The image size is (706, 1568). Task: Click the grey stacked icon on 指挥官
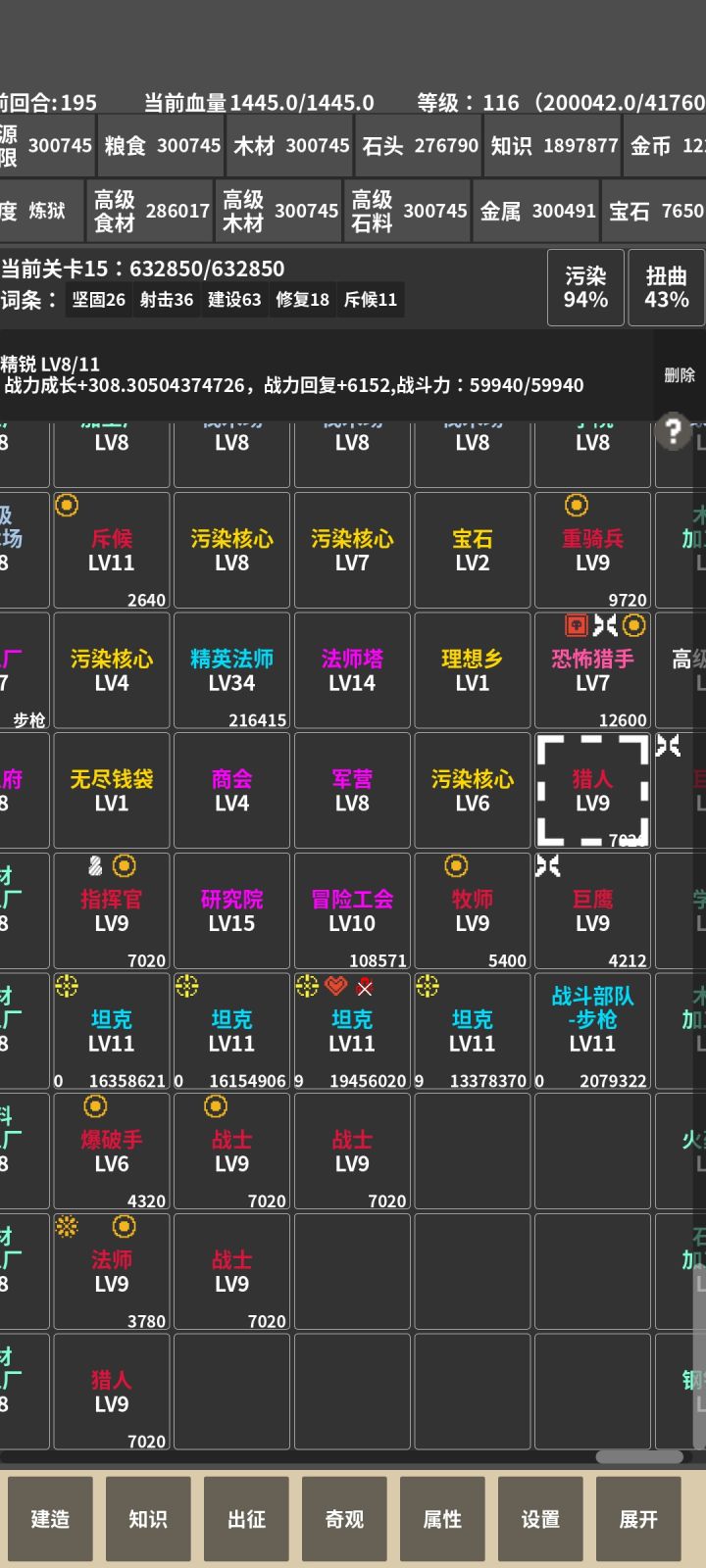point(95,866)
